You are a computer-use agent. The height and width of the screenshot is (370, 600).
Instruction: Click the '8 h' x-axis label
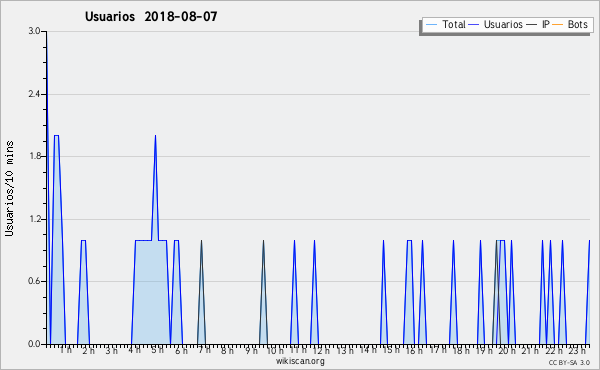(227, 350)
